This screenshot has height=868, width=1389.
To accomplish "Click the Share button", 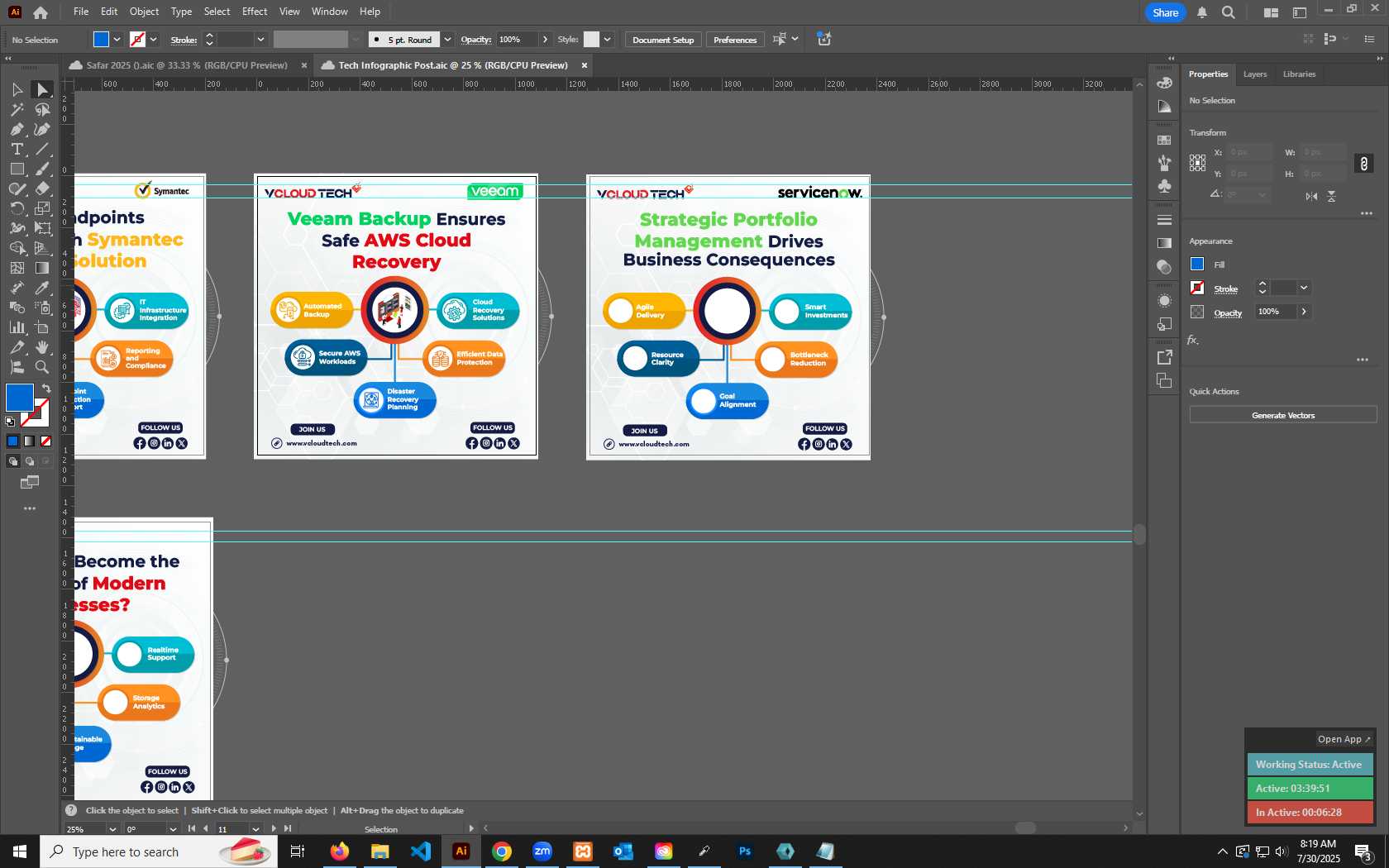I will pos(1165,12).
